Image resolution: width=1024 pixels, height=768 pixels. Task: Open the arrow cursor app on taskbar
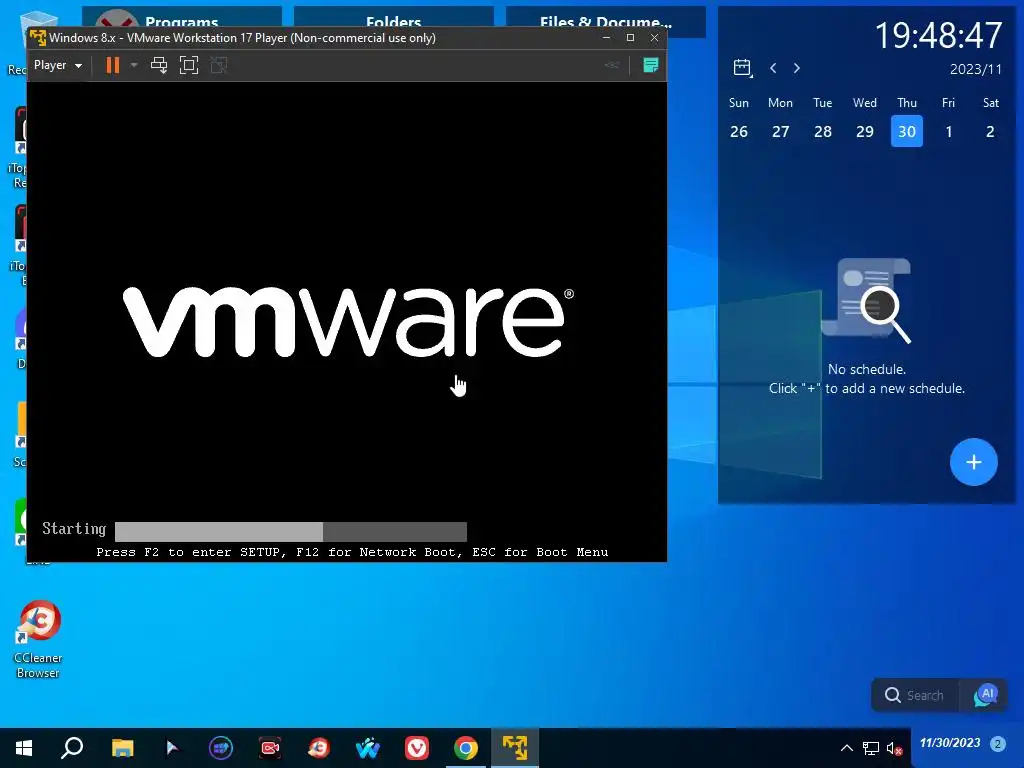tap(172, 748)
